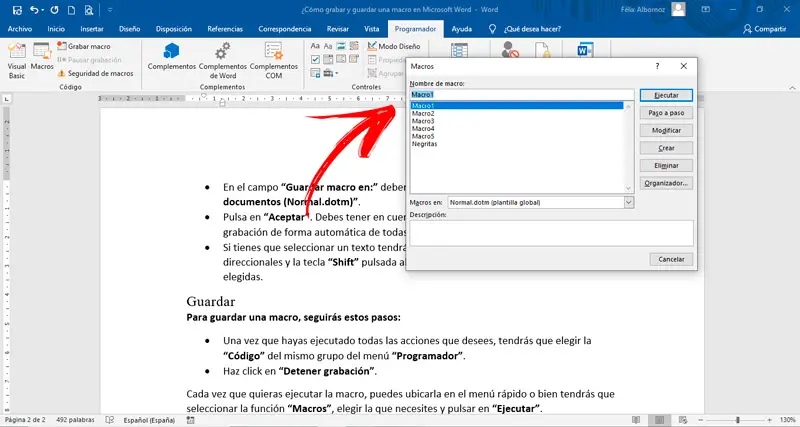Click the zoom slider handle in status bar

[738, 420]
